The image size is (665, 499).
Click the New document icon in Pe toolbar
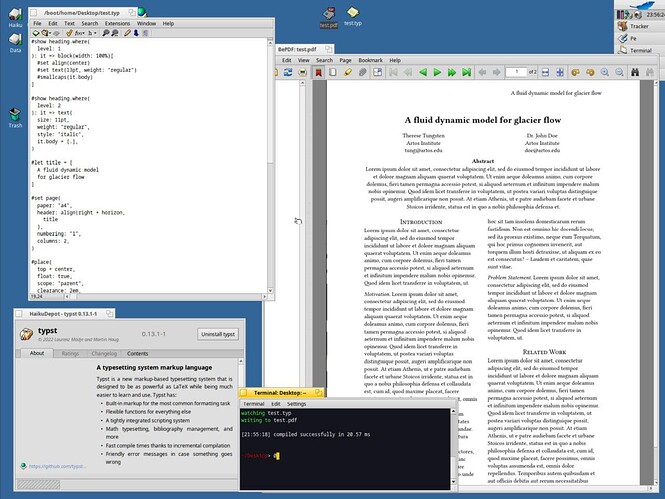36,33
